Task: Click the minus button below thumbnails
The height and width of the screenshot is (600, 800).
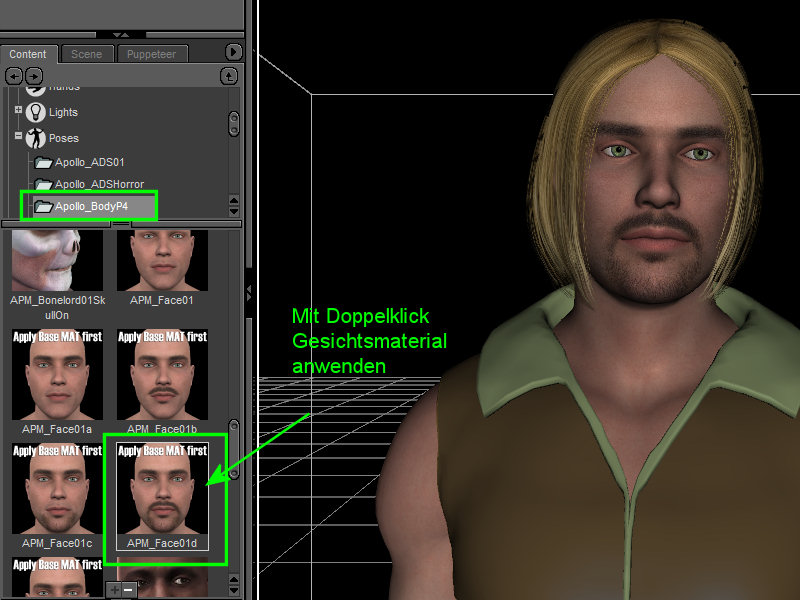Action: [x=129, y=590]
